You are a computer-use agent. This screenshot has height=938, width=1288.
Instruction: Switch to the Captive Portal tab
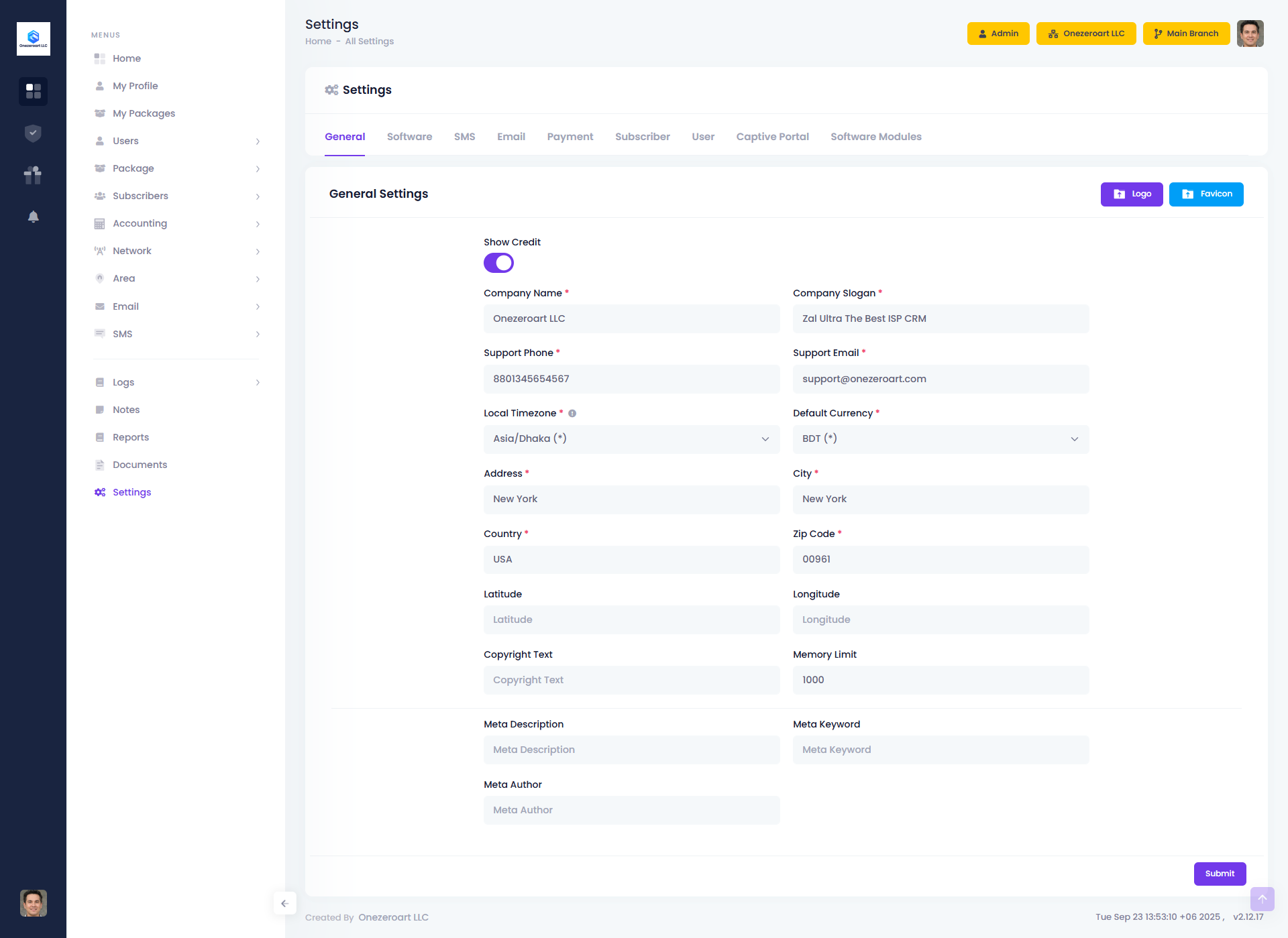[x=772, y=137]
